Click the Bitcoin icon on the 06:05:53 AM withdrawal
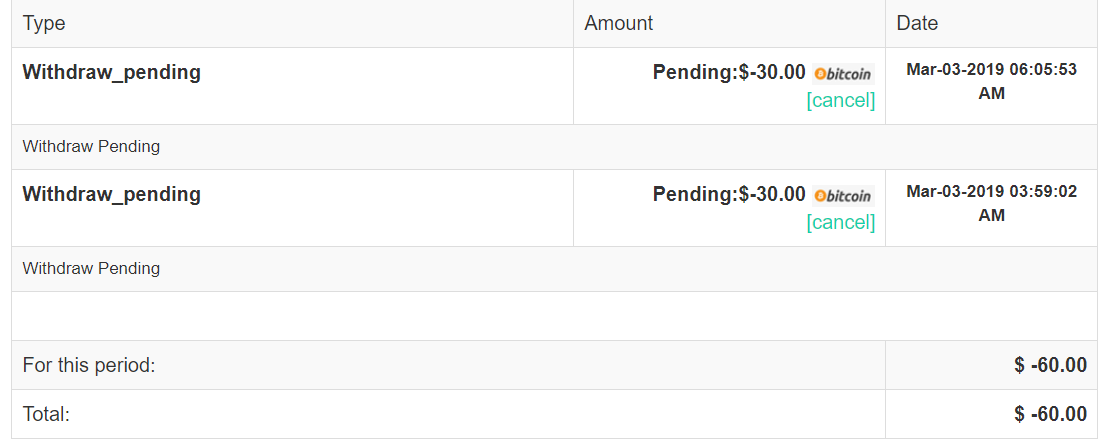Viewport: 1101px width, 440px height. (x=843, y=73)
